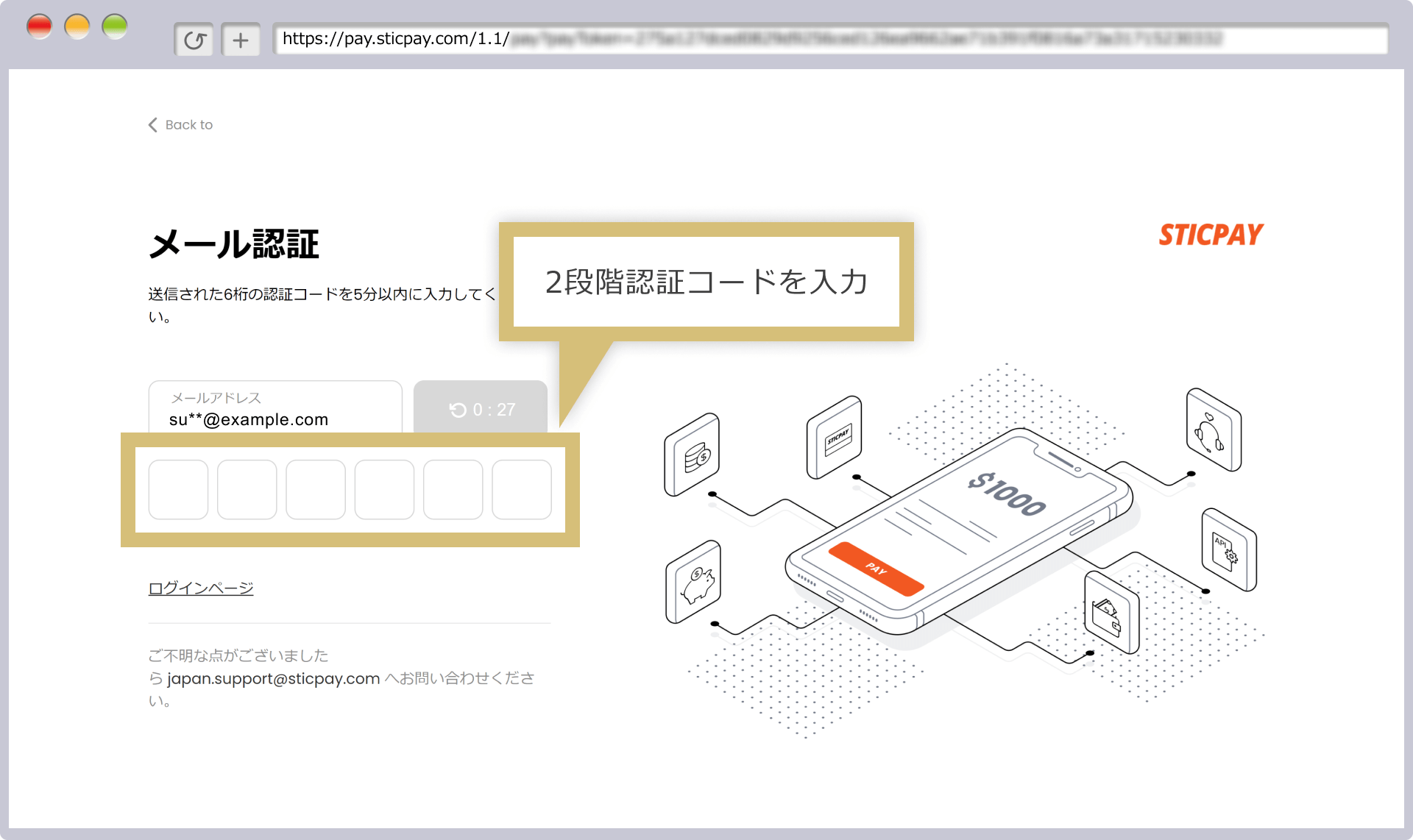Click the STICPAY card icon tile
Viewport: 1413px width, 840px height.
pyautogui.click(x=835, y=437)
